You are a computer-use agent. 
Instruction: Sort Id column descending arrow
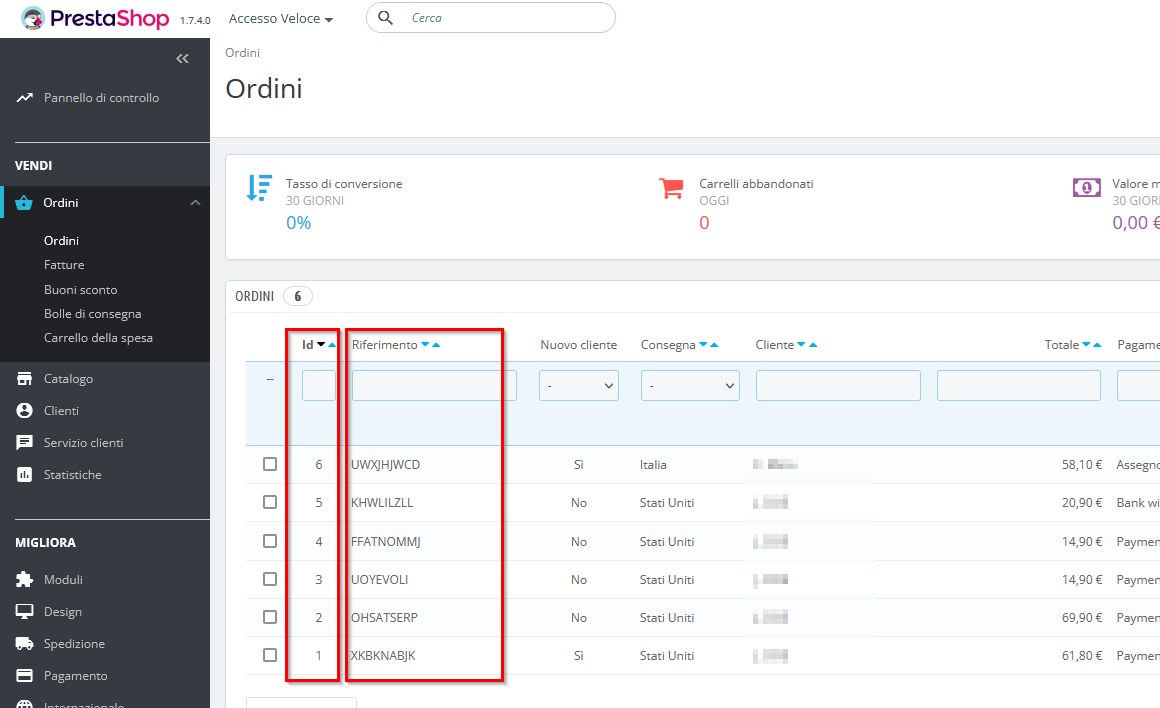click(x=321, y=345)
